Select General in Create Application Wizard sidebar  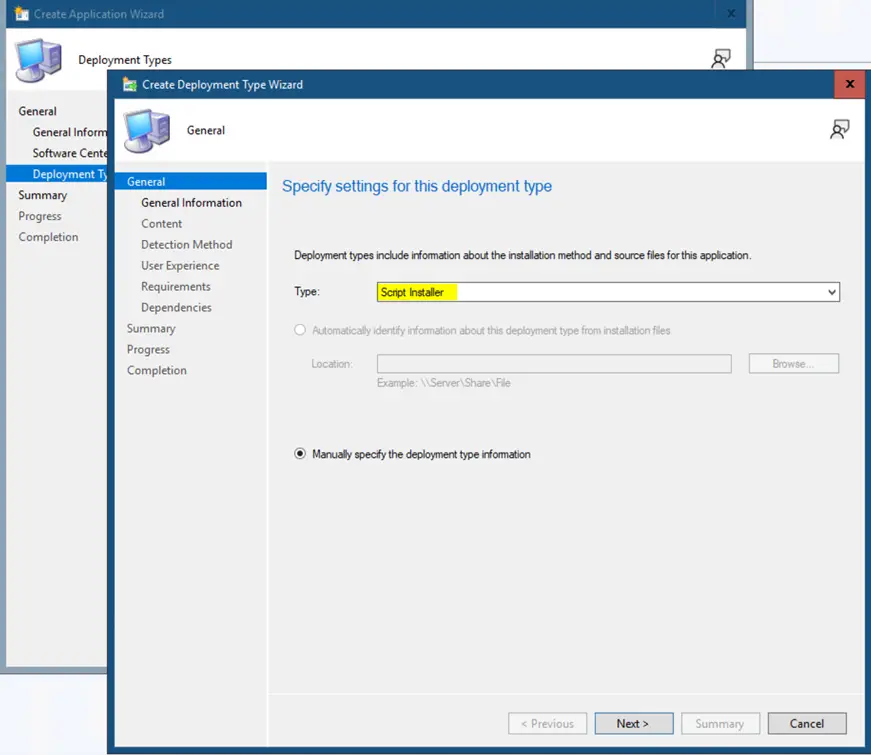point(37,111)
